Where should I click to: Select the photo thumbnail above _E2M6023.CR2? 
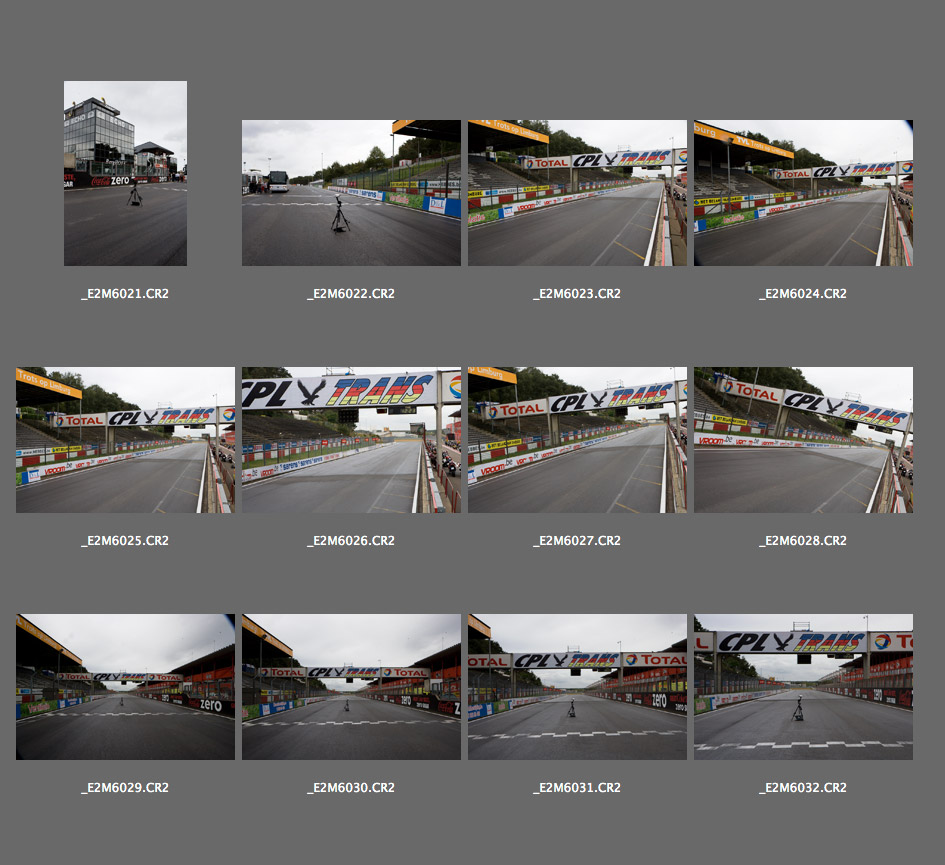coord(577,193)
